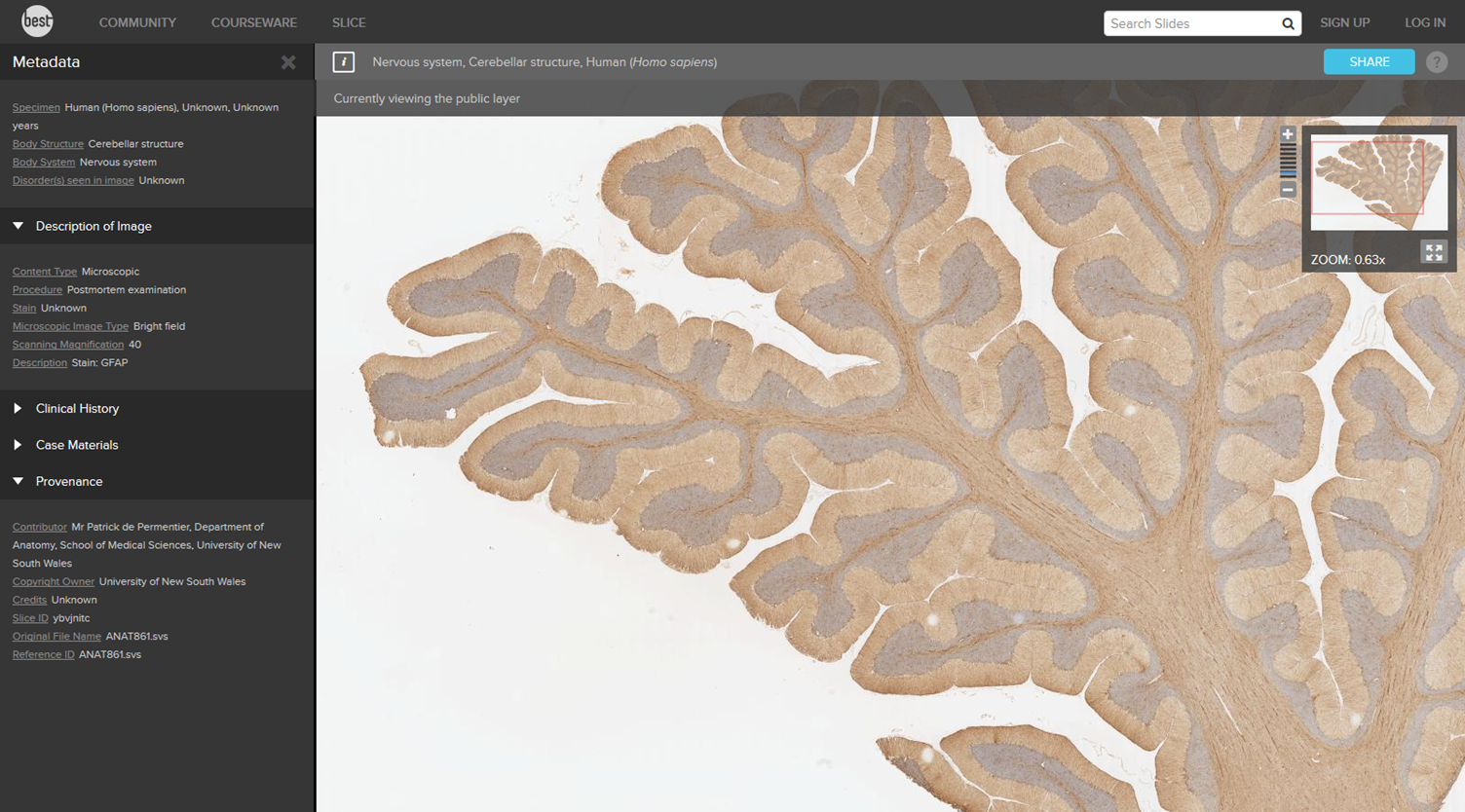1465x812 pixels.
Task: Open the SLICE menu
Action: pyautogui.click(x=349, y=22)
